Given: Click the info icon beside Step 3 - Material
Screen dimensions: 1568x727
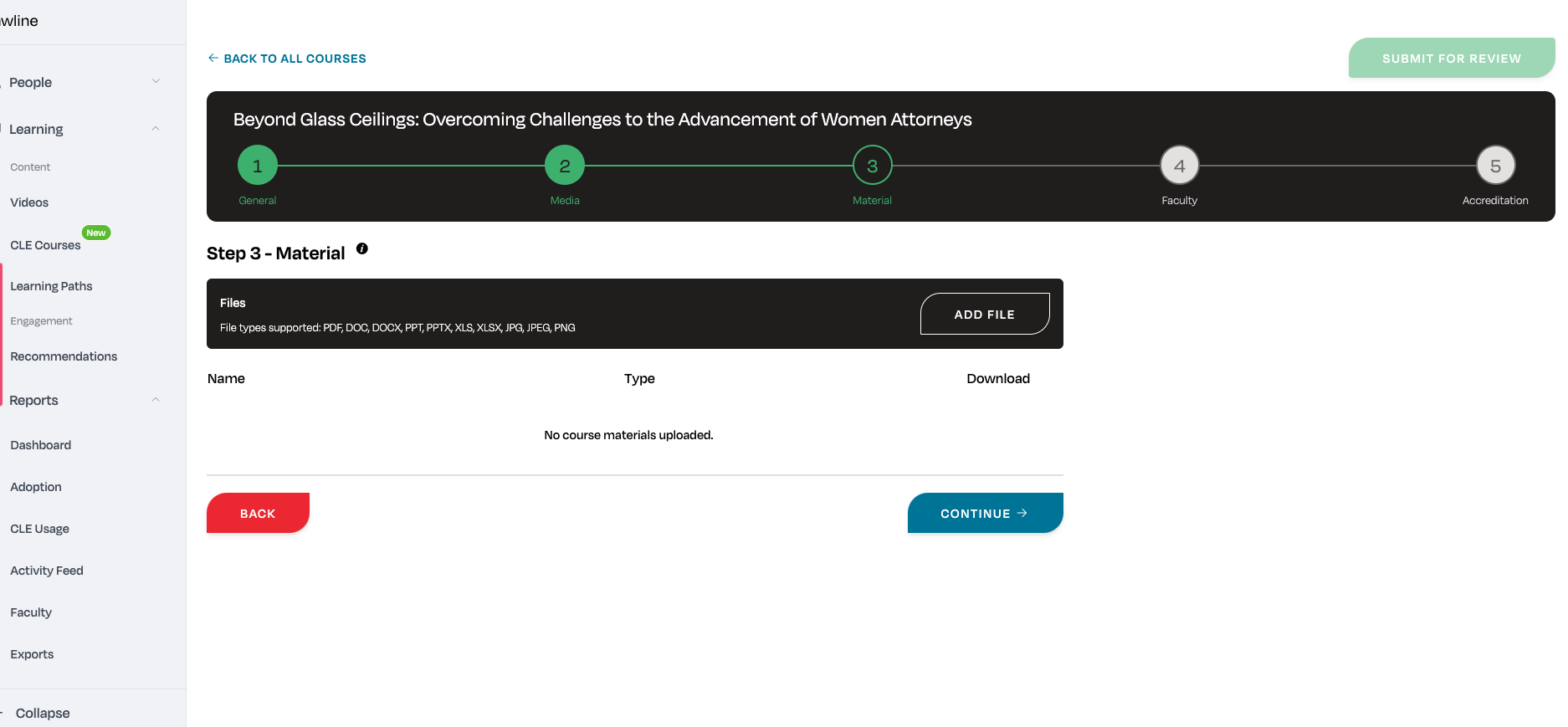Looking at the screenshot, I should click(x=361, y=248).
